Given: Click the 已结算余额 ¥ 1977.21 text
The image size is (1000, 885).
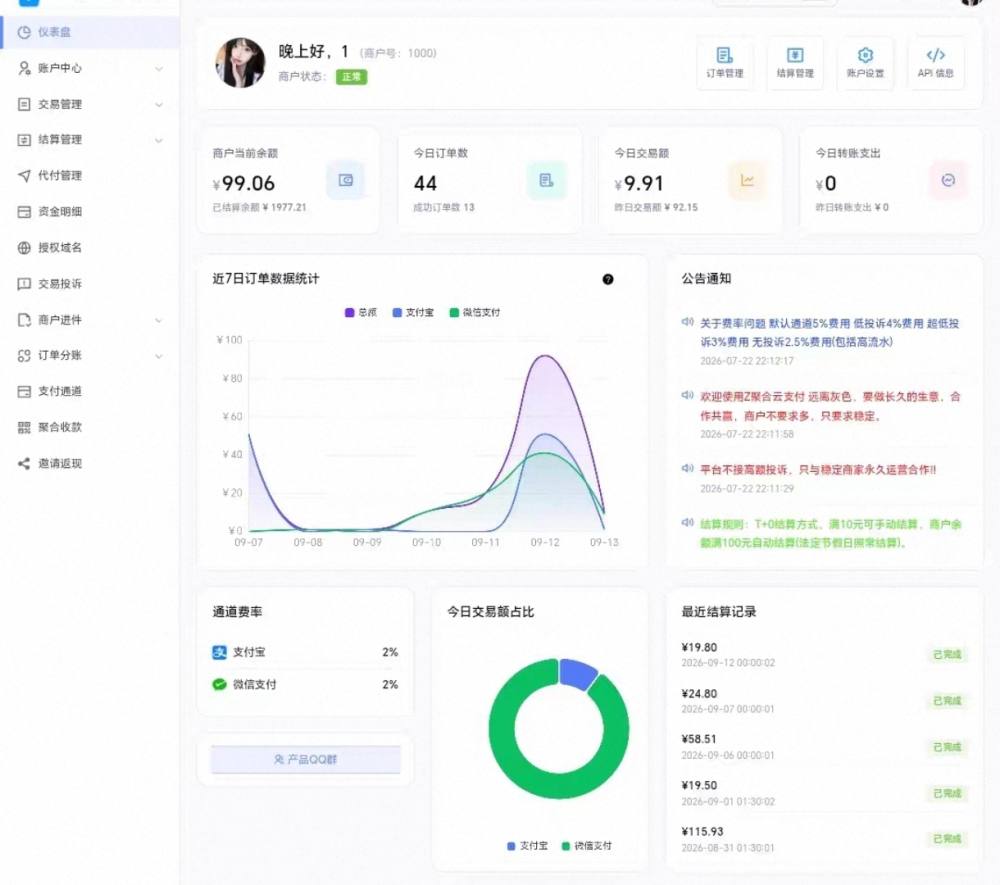Looking at the screenshot, I should point(260,208).
